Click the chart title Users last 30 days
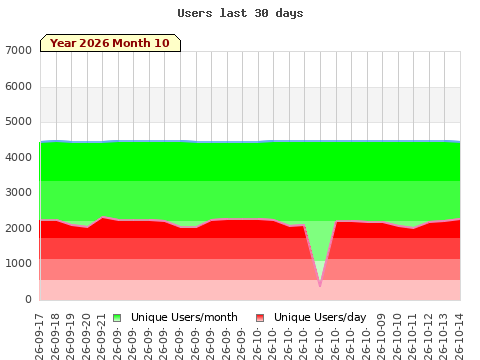 click(x=240, y=13)
